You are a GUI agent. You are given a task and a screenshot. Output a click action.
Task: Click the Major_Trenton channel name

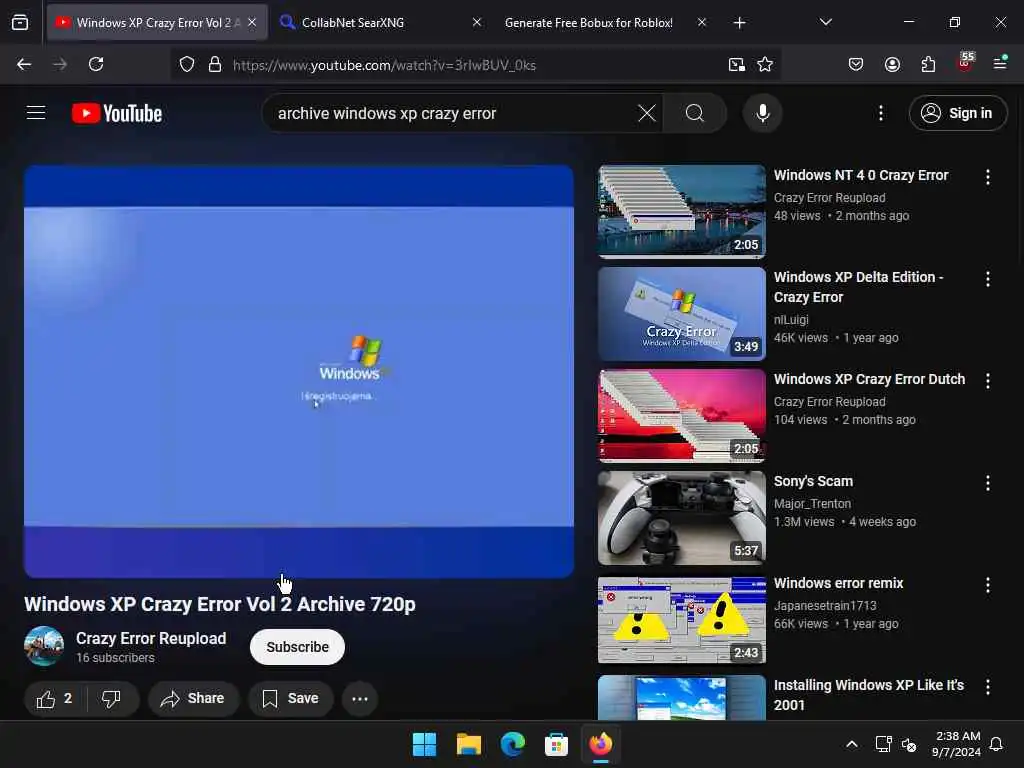pos(812,504)
